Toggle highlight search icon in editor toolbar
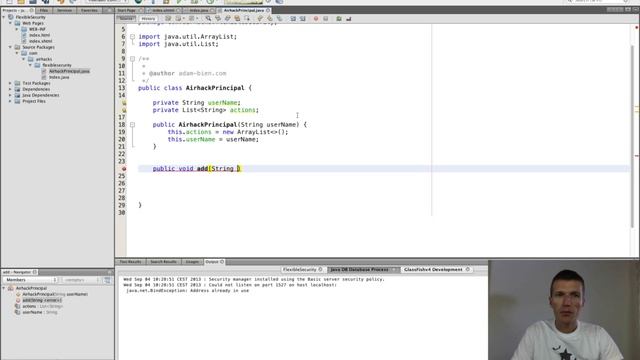The width and height of the screenshot is (640, 360). pyautogui.click(x=237, y=18)
